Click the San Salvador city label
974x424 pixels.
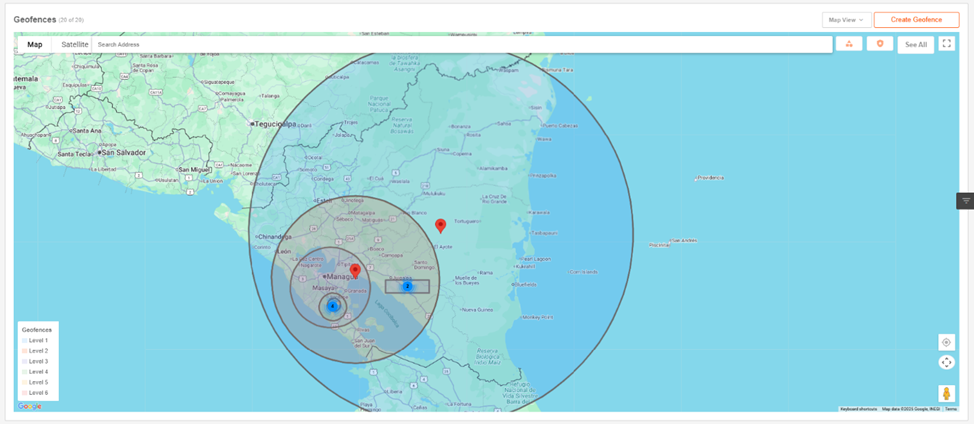pyautogui.click(x=123, y=152)
